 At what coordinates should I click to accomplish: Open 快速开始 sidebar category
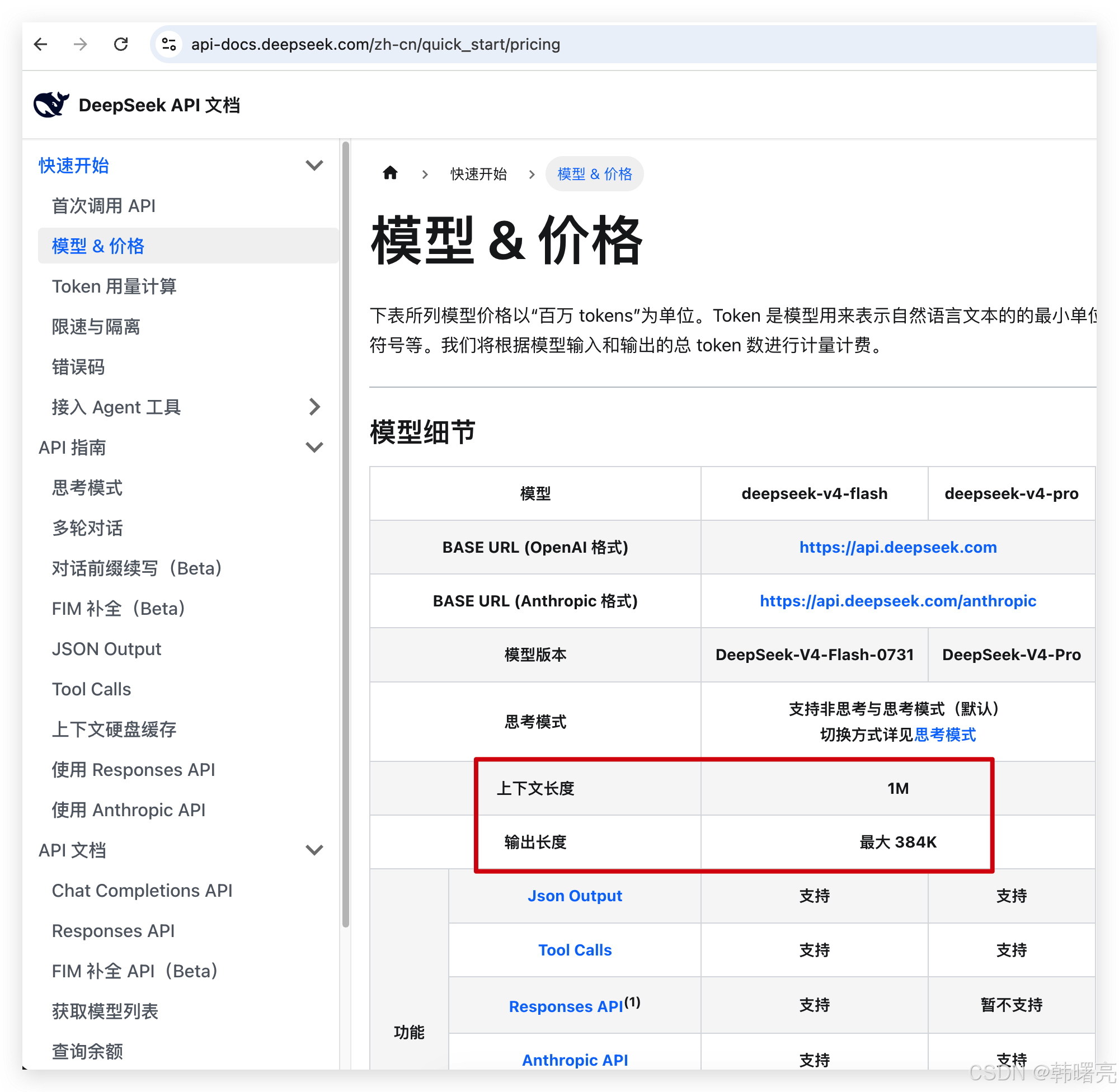pyautogui.click(x=73, y=166)
